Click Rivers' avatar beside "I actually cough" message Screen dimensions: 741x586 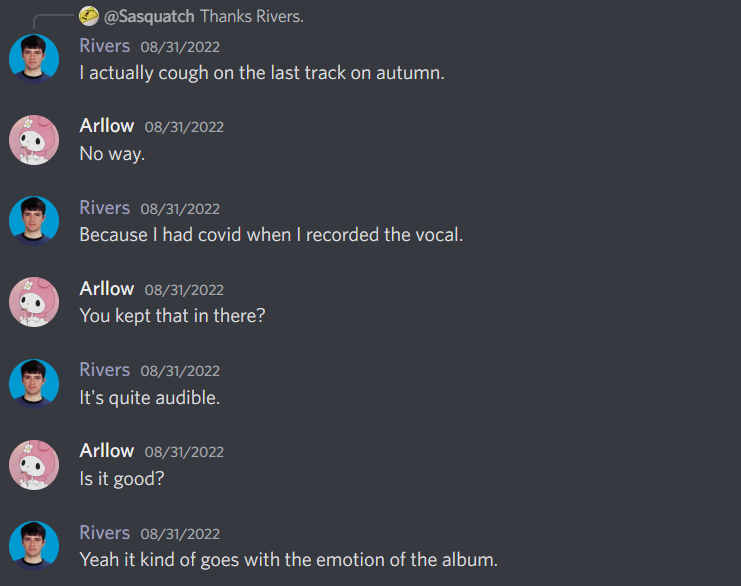(34, 58)
